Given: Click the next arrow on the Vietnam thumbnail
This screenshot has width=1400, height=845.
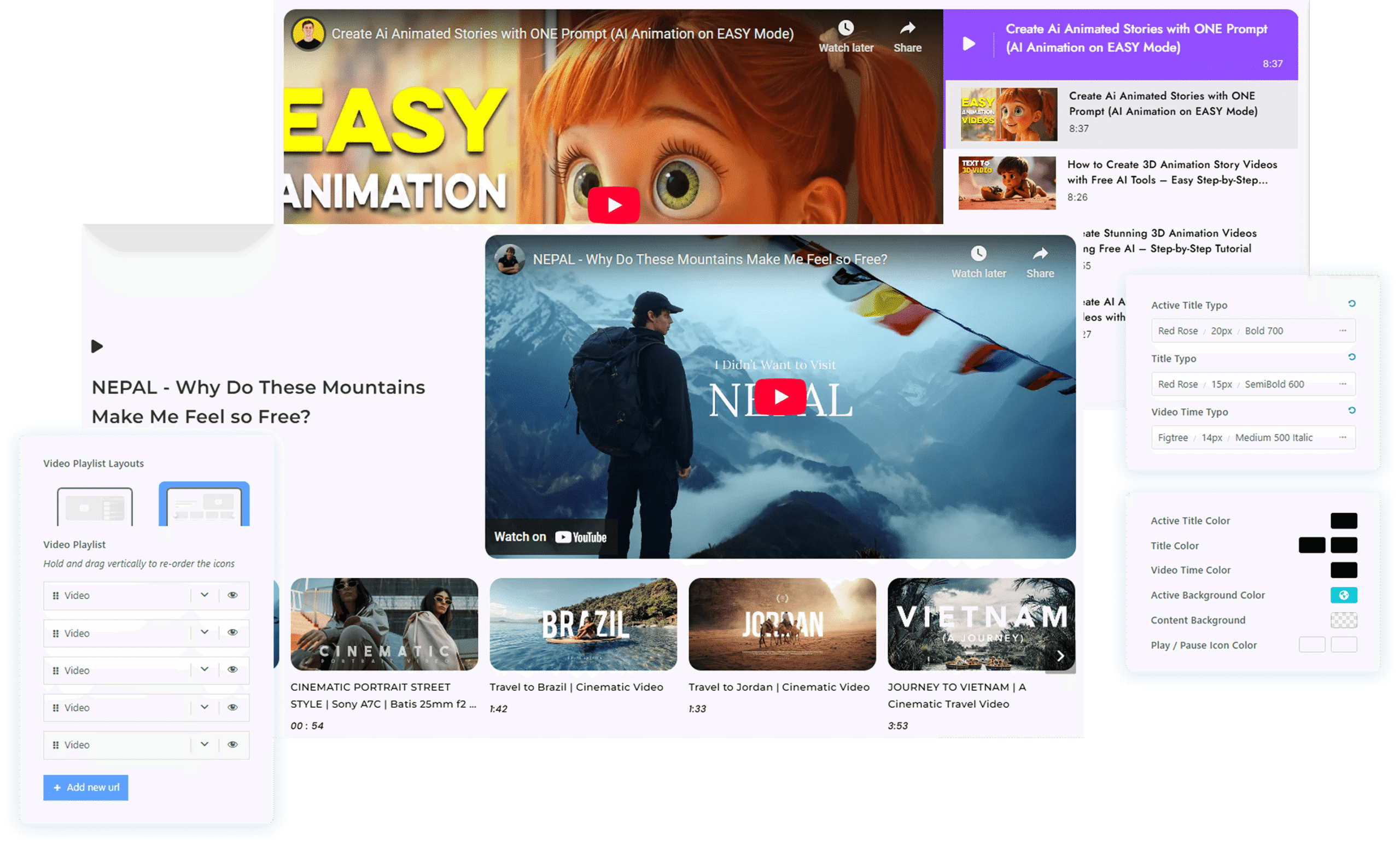Looking at the screenshot, I should tap(1060, 656).
